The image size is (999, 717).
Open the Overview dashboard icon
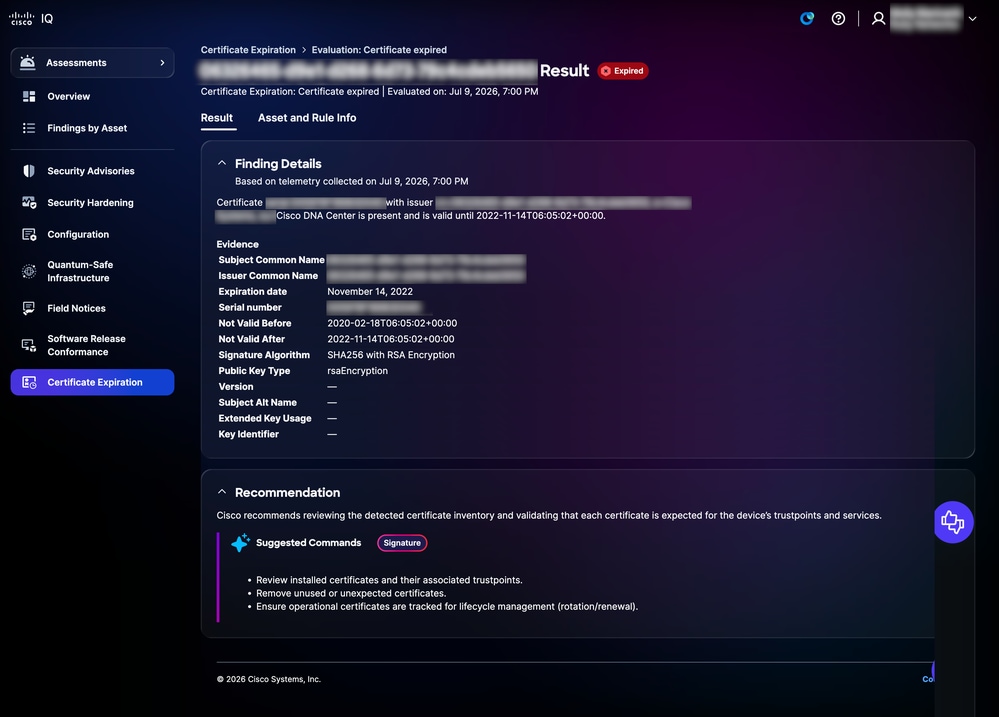tap(29, 96)
